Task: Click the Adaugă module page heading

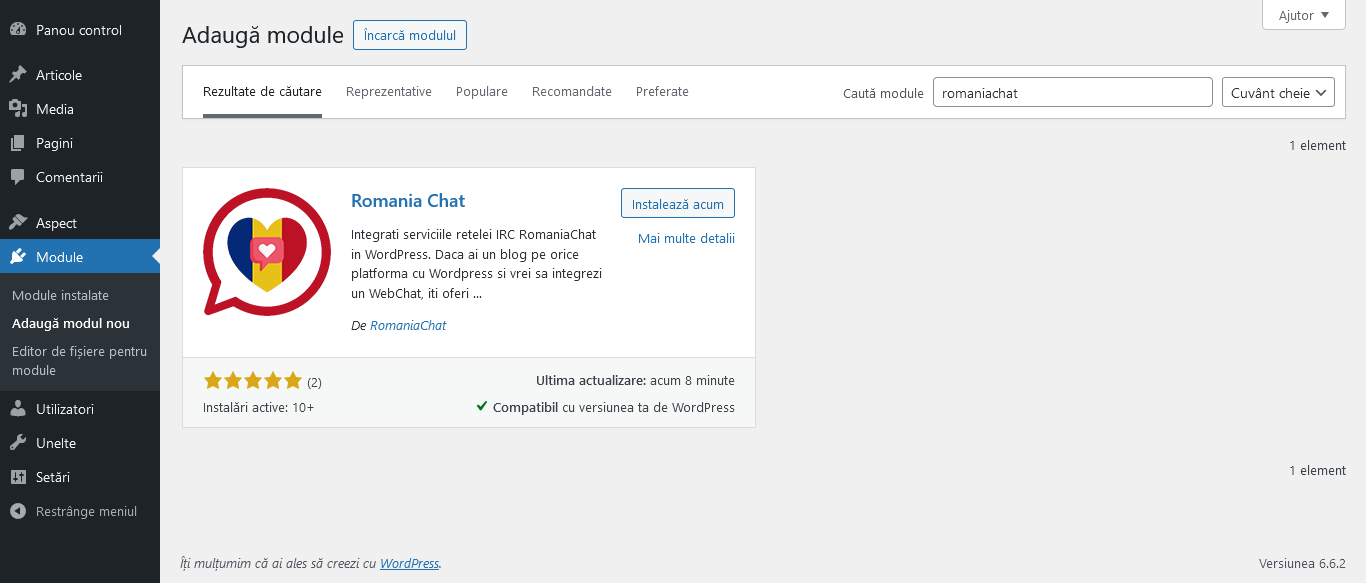Action: click(x=263, y=35)
